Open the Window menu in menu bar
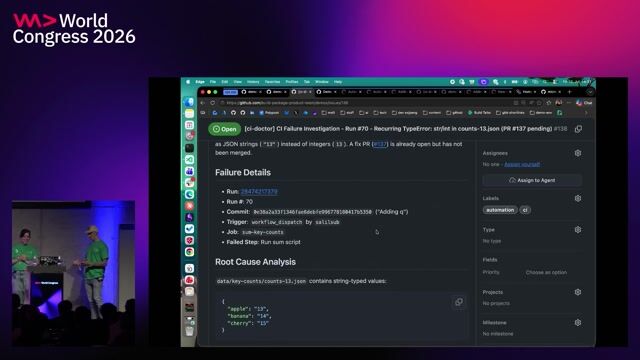This screenshot has height=360, width=640. click(x=322, y=82)
